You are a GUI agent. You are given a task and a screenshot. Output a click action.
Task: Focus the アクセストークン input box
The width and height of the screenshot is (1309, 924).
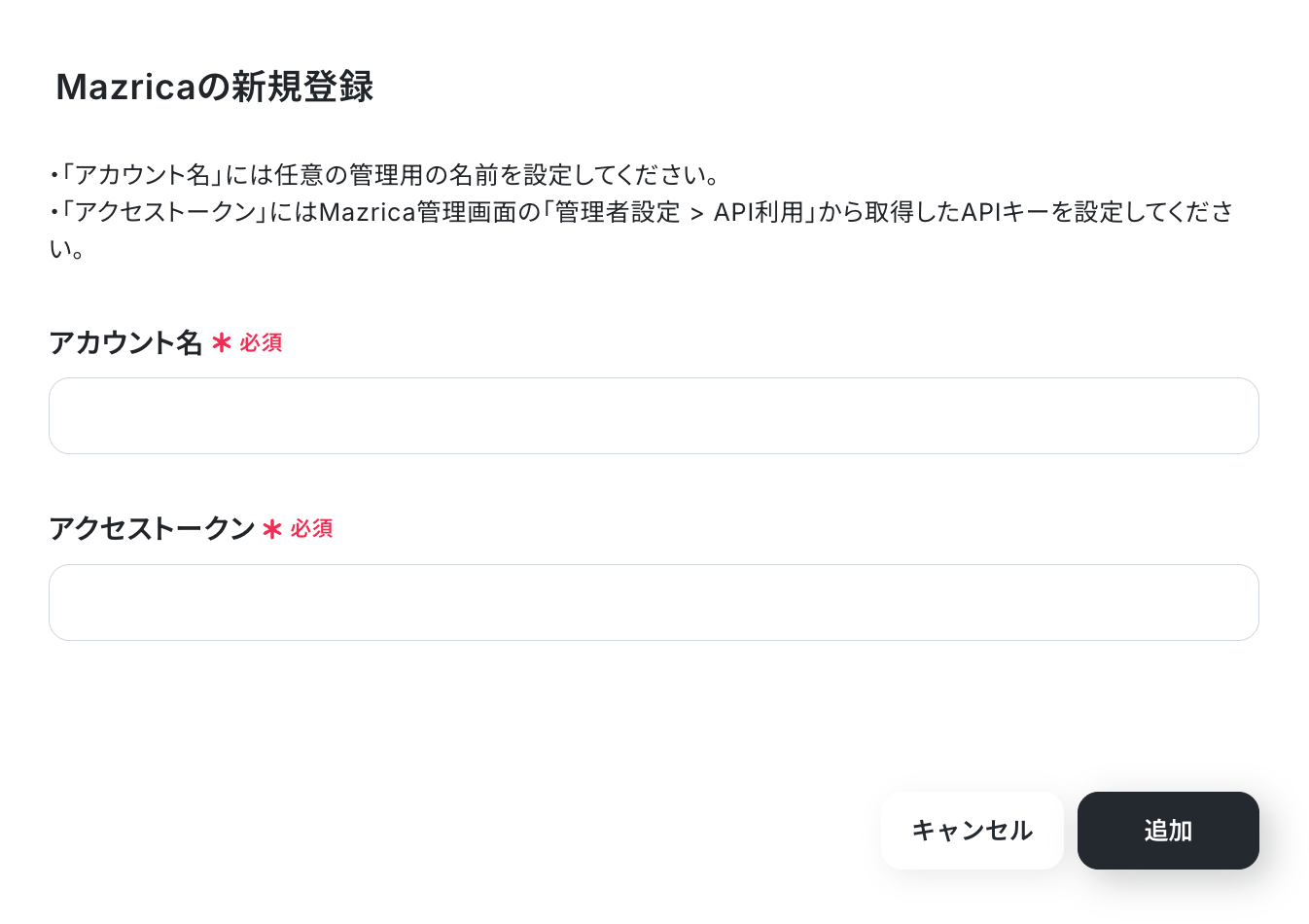[x=654, y=602]
